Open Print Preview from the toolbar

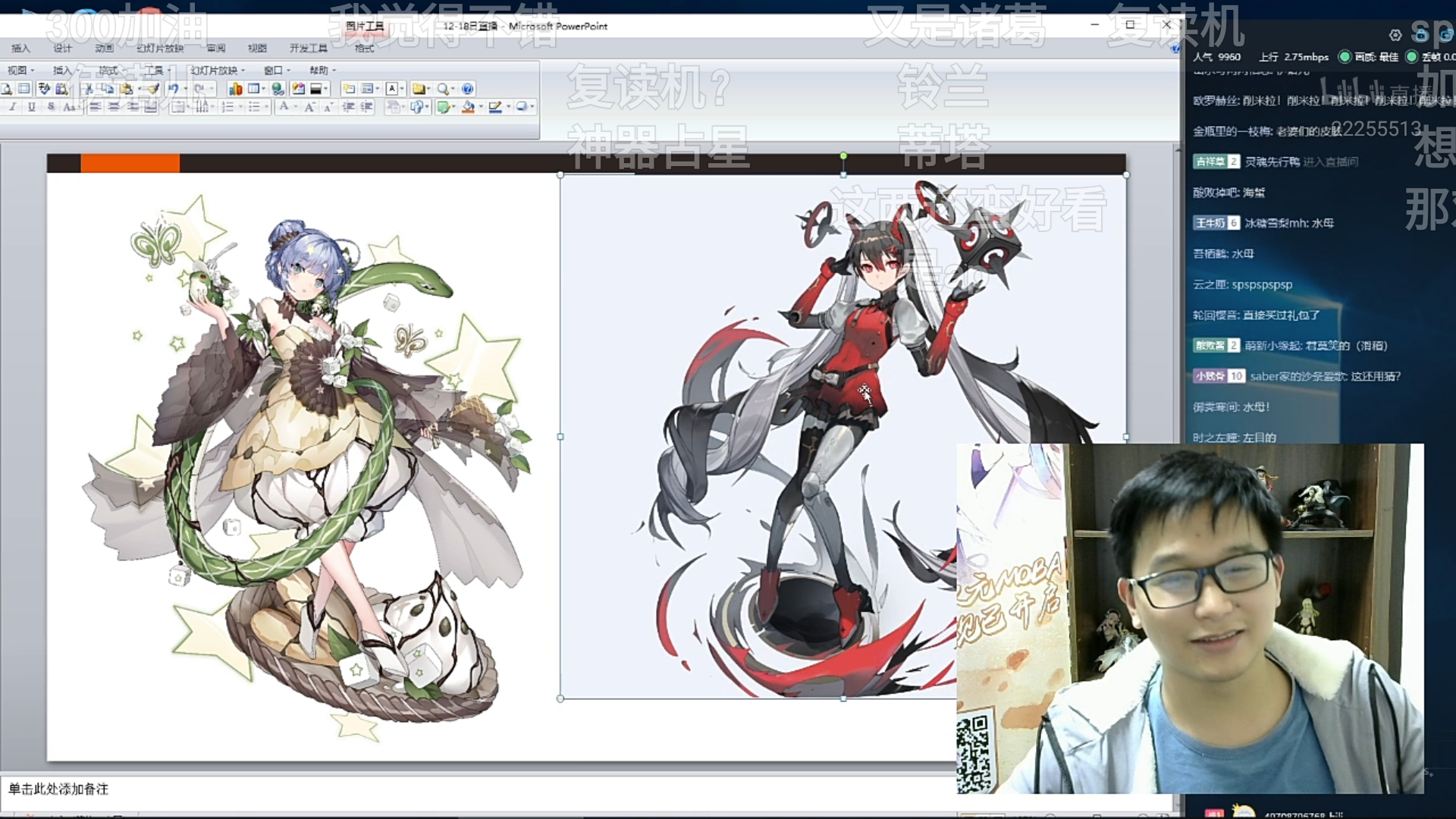(7, 89)
